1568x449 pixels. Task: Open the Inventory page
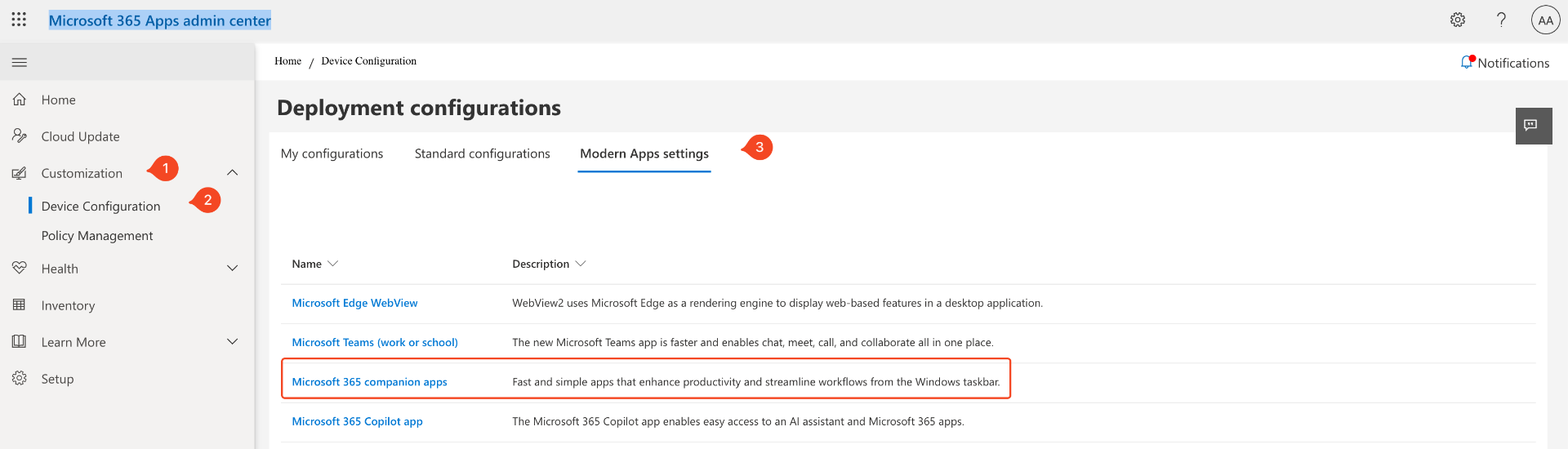coord(69,305)
